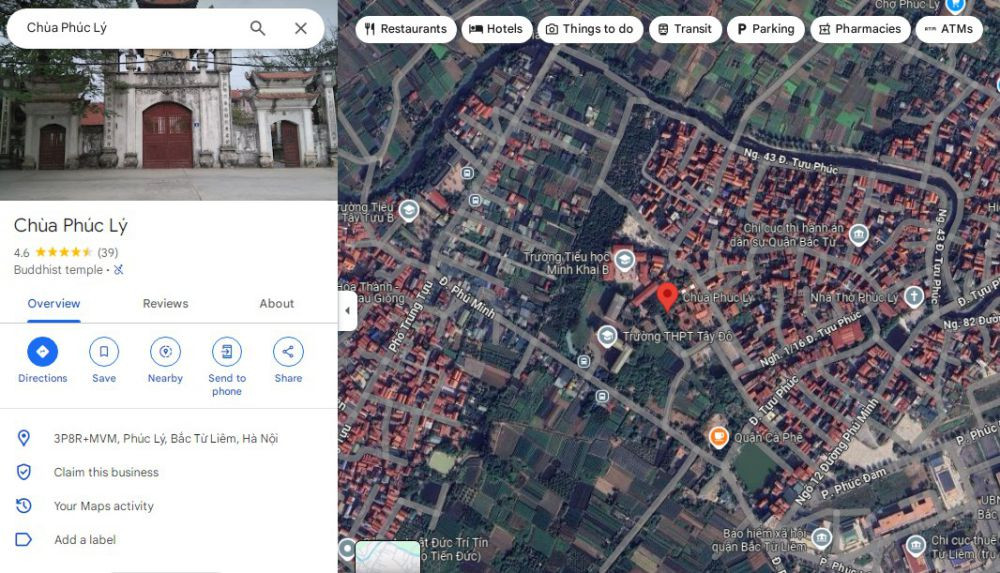Open Nearby places search
Screen dimensions: 1000x573
pos(165,352)
